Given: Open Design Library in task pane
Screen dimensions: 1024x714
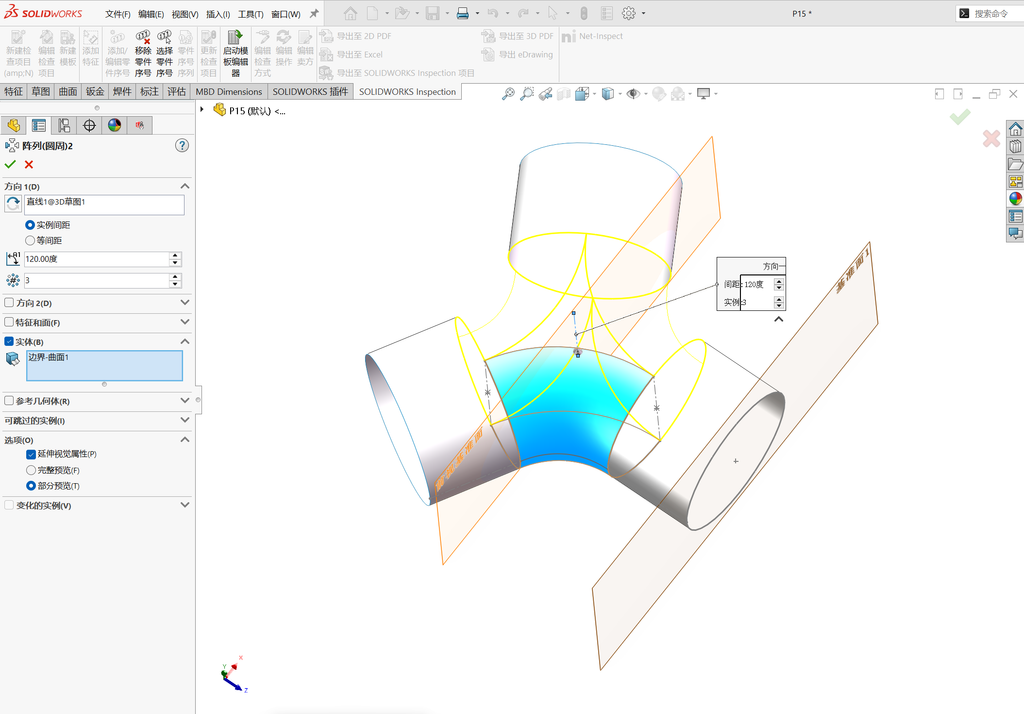Looking at the screenshot, I should pos(1015,146).
